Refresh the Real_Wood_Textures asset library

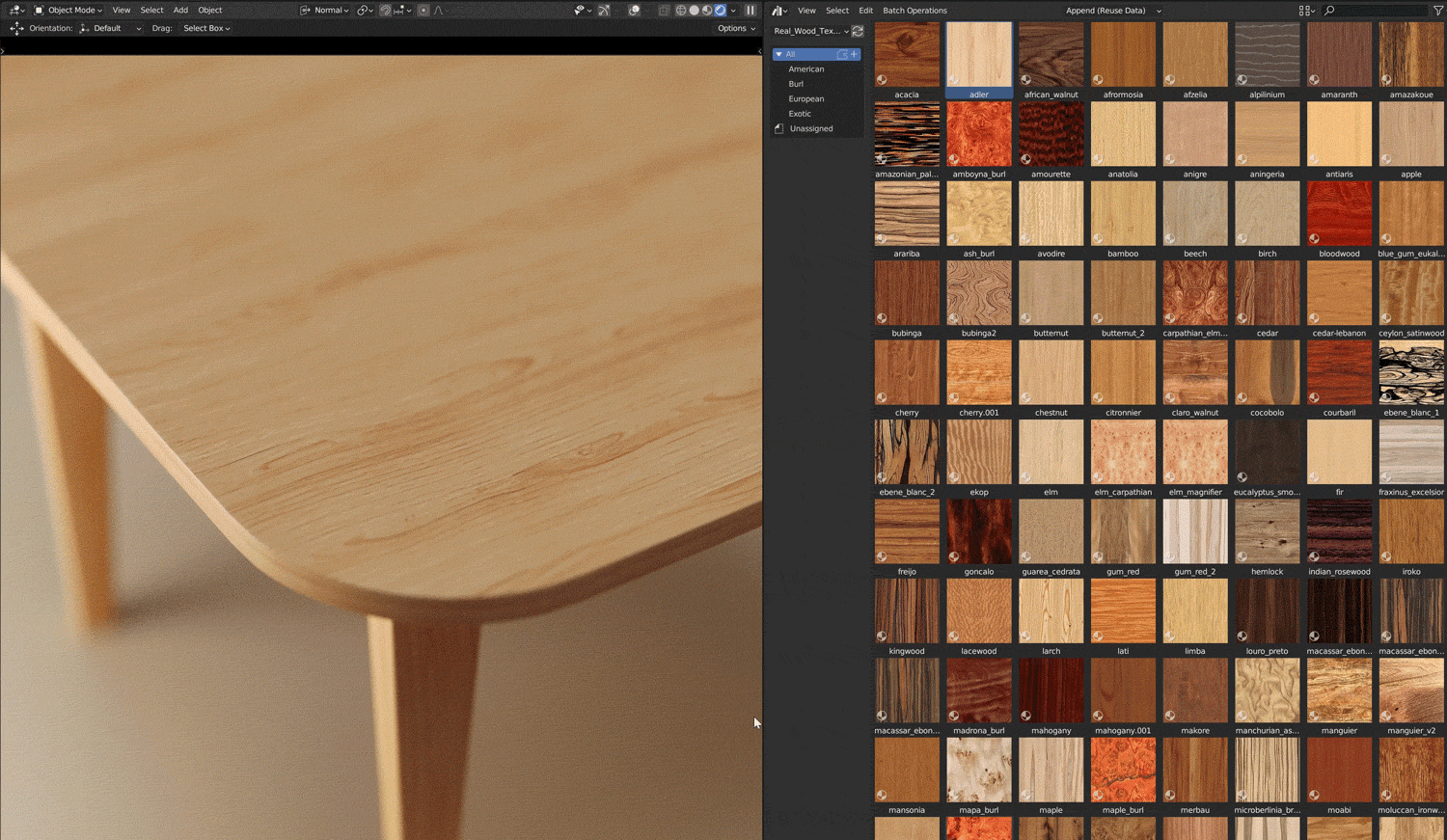click(x=858, y=31)
